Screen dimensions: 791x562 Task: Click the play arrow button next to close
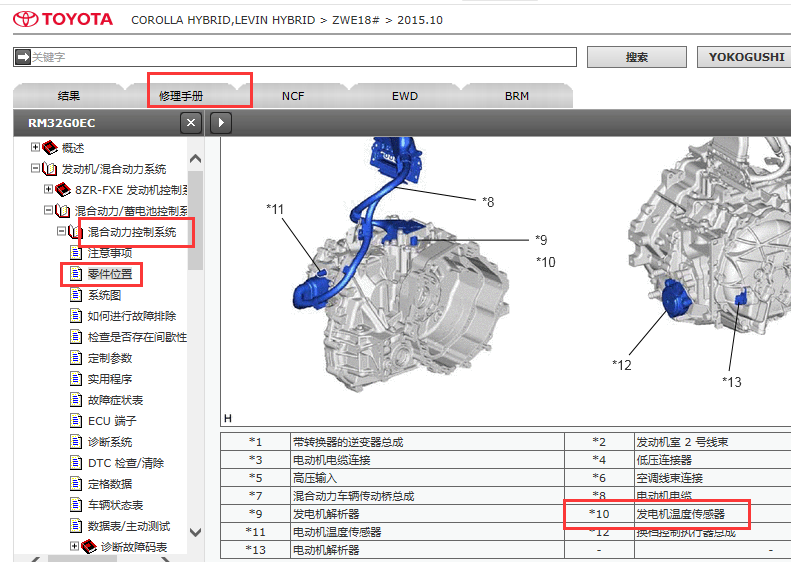(221, 123)
